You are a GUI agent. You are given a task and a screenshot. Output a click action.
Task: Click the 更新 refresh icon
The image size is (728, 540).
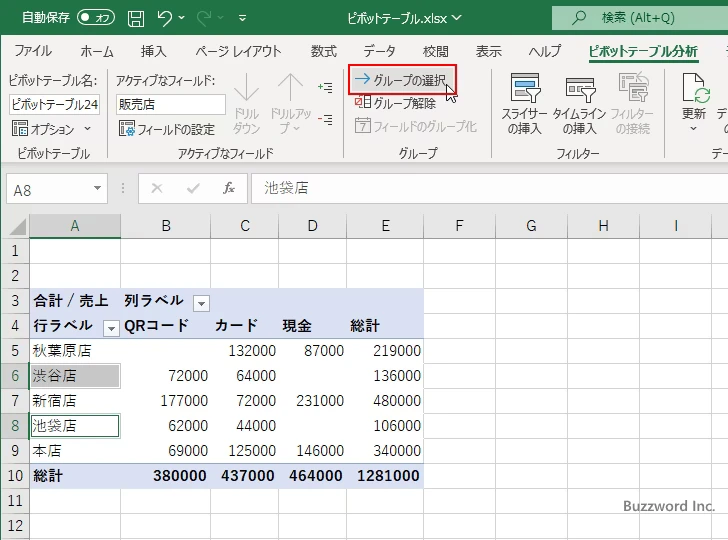(695, 88)
